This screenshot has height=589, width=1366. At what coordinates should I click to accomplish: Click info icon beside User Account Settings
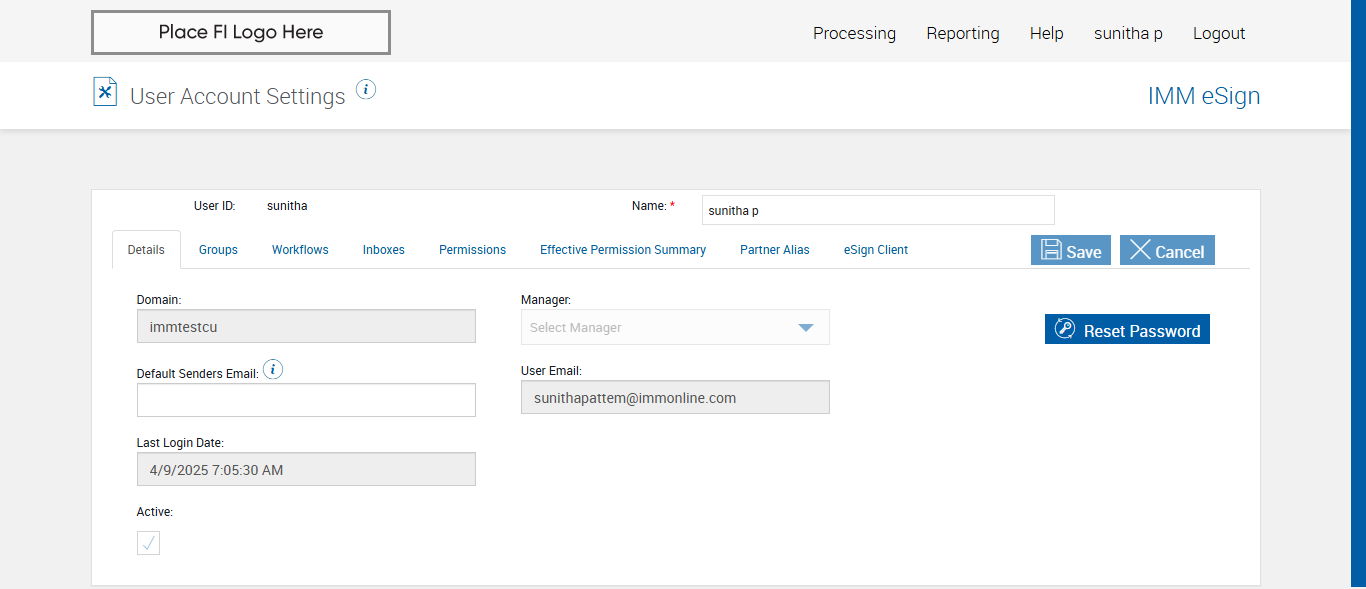pos(366,90)
